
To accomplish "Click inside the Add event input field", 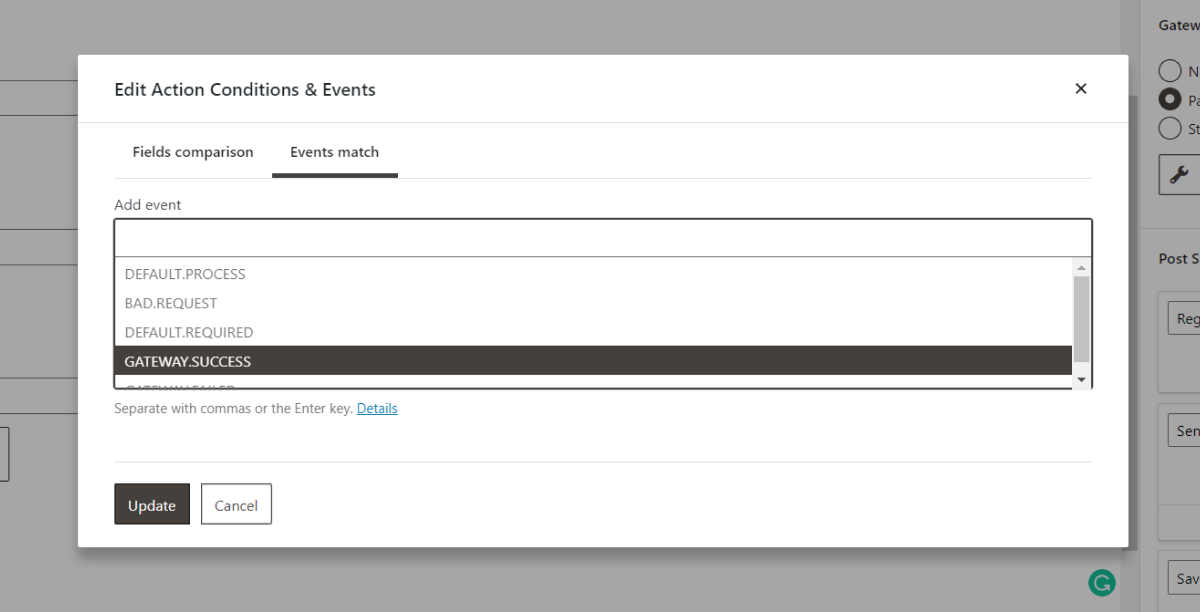I will (x=600, y=236).
